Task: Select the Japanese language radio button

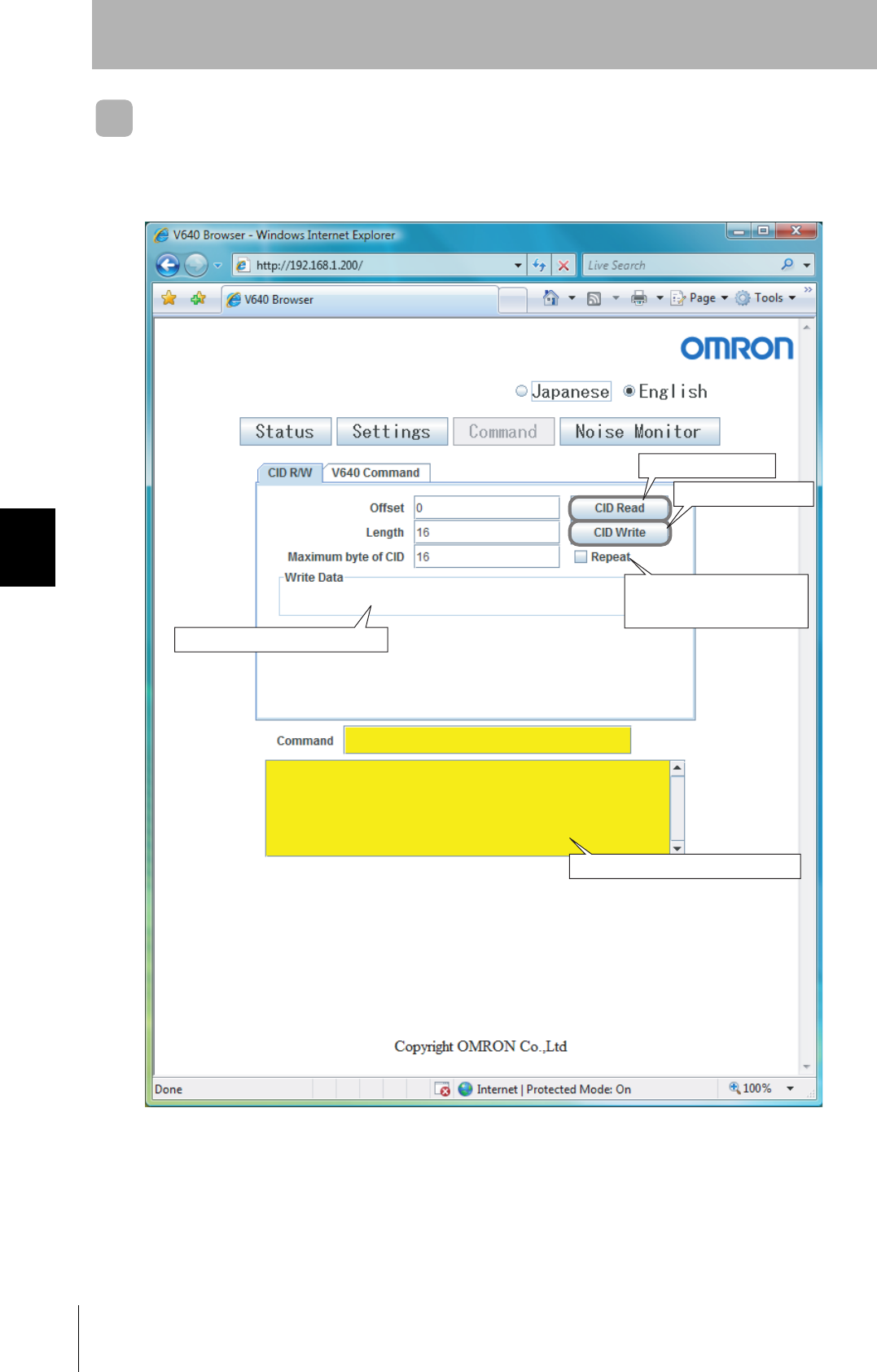Action: [x=521, y=391]
